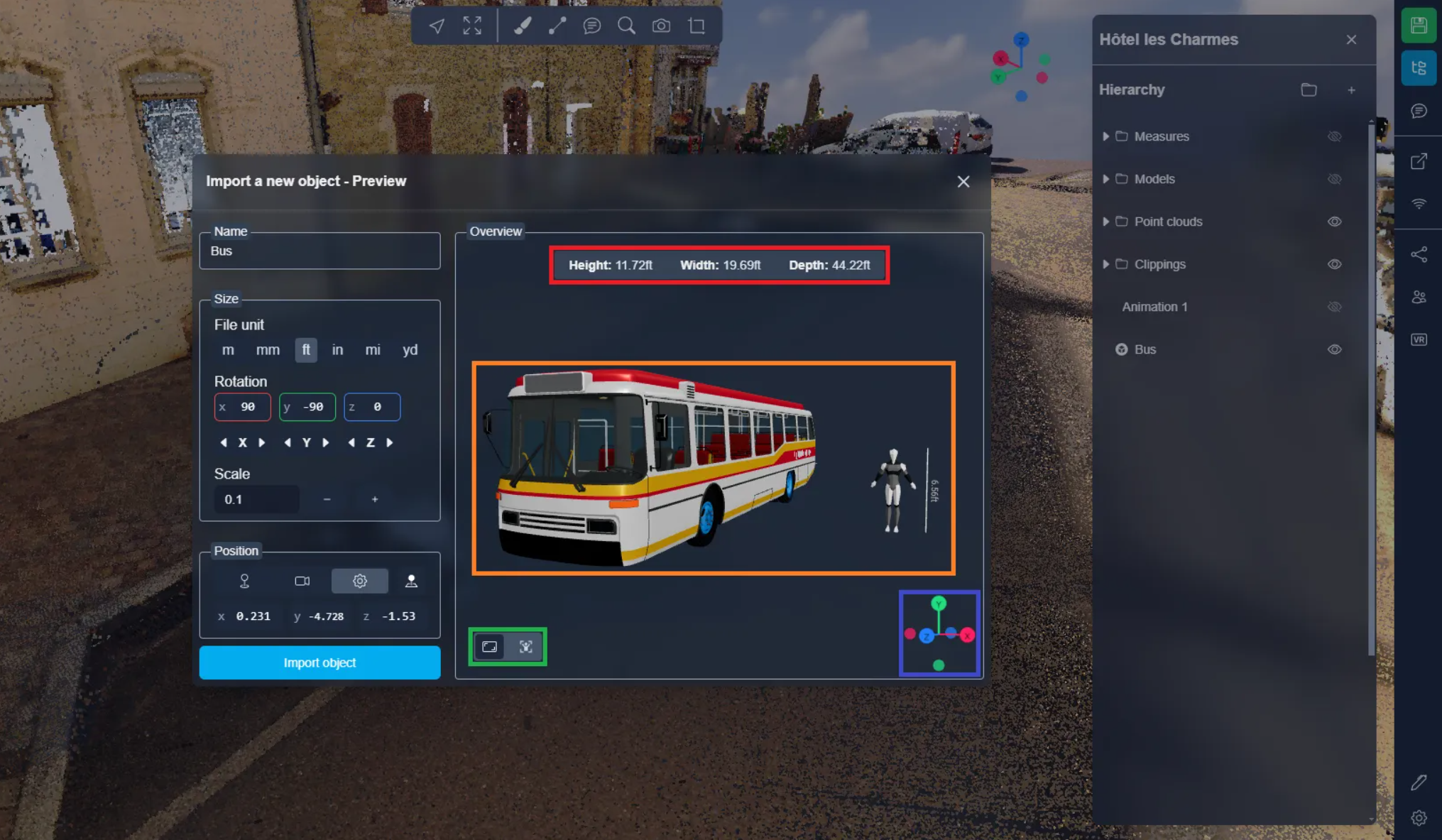Select the brush tool in top toolbar
This screenshot has height=840, width=1442.
point(523,26)
